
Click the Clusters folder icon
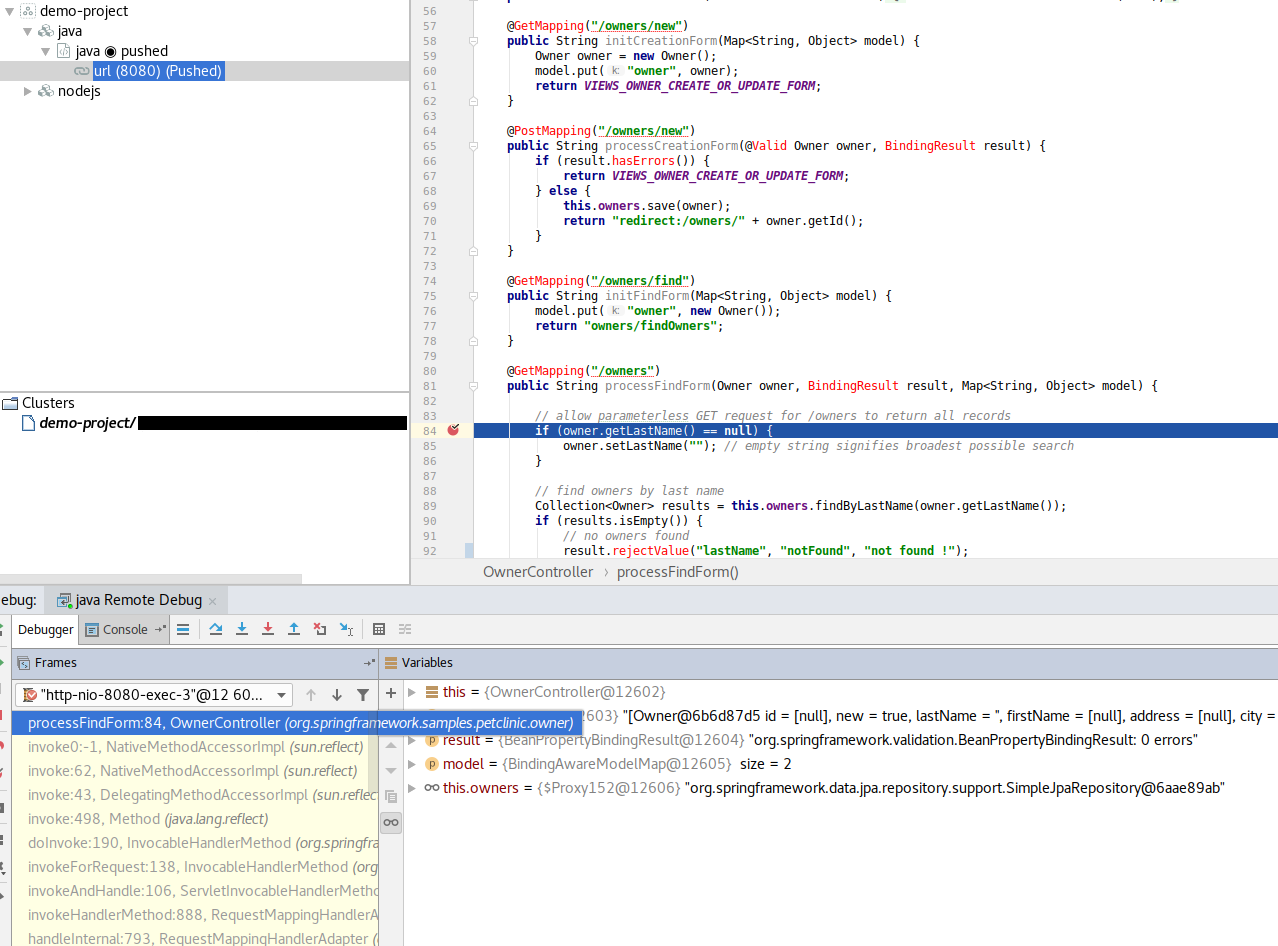[x=10, y=403]
